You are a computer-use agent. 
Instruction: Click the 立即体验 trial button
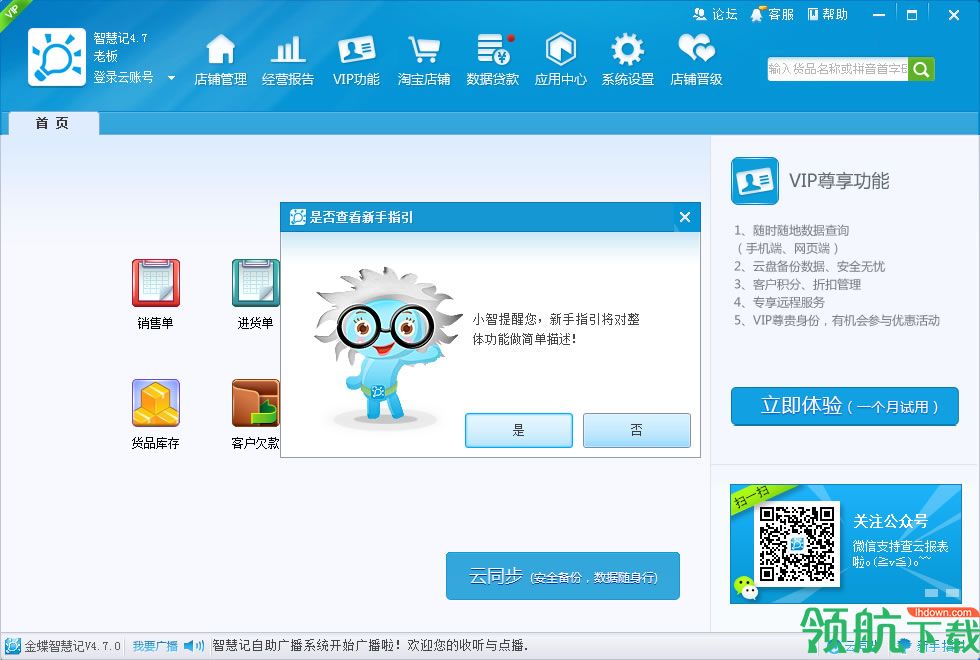[x=844, y=406]
